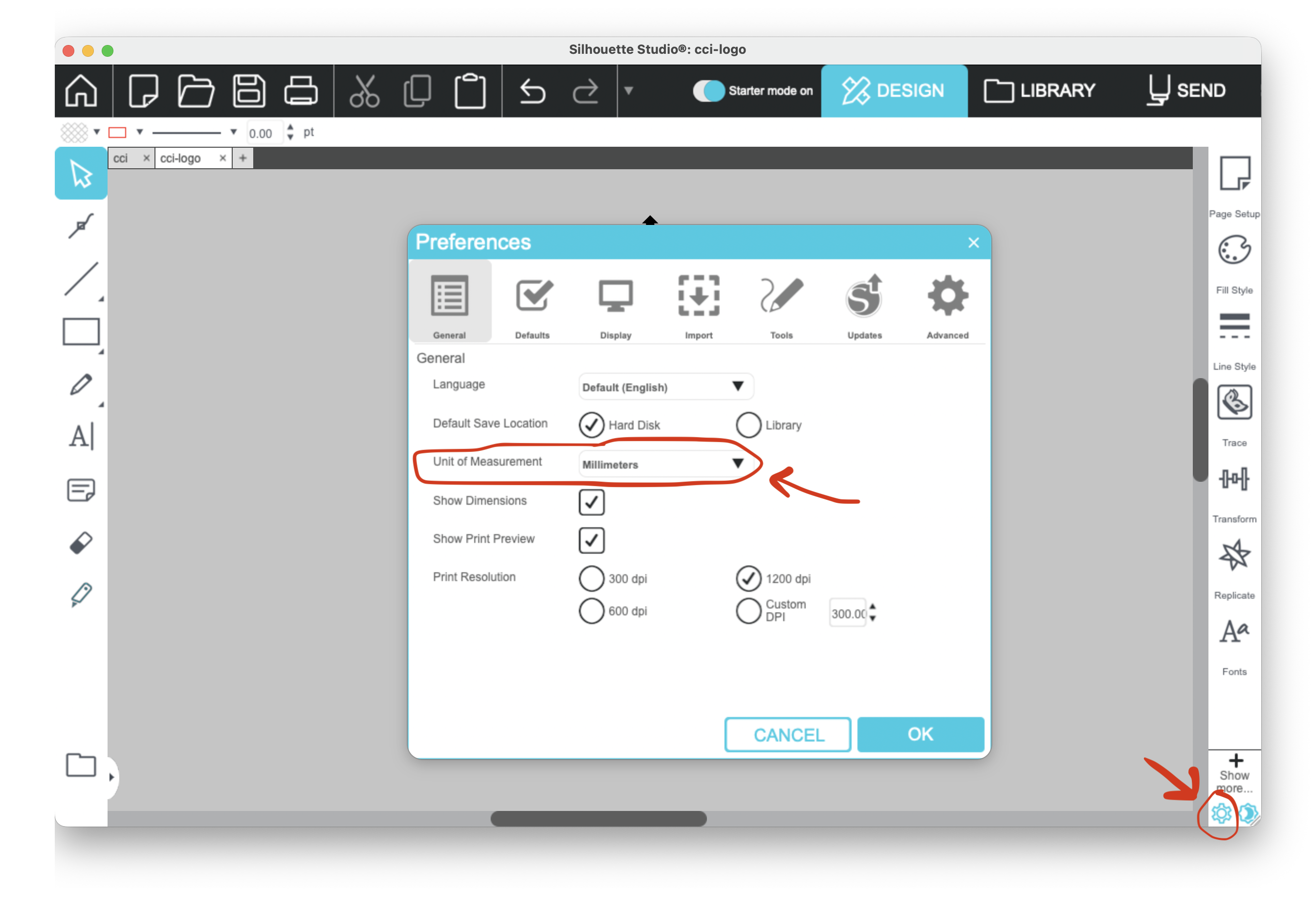Viewport: 1316px width, 899px height.
Task: Select the 300 dpi print resolution
Action: click(x=591, y=578)
